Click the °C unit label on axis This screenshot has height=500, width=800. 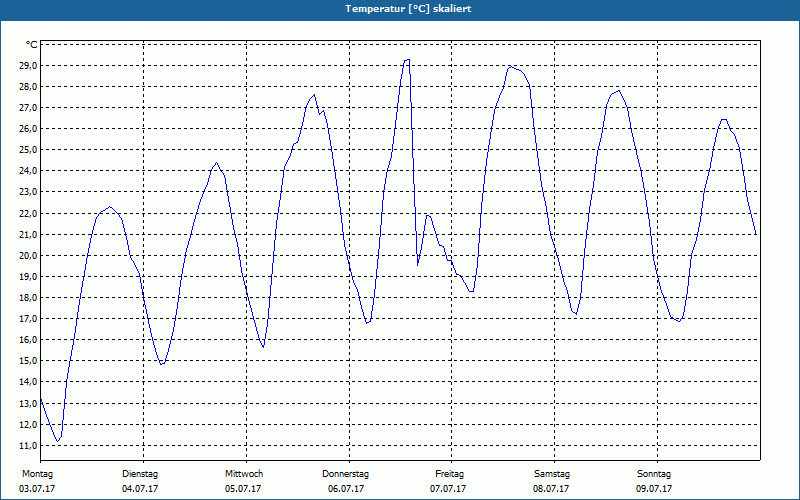31,45
